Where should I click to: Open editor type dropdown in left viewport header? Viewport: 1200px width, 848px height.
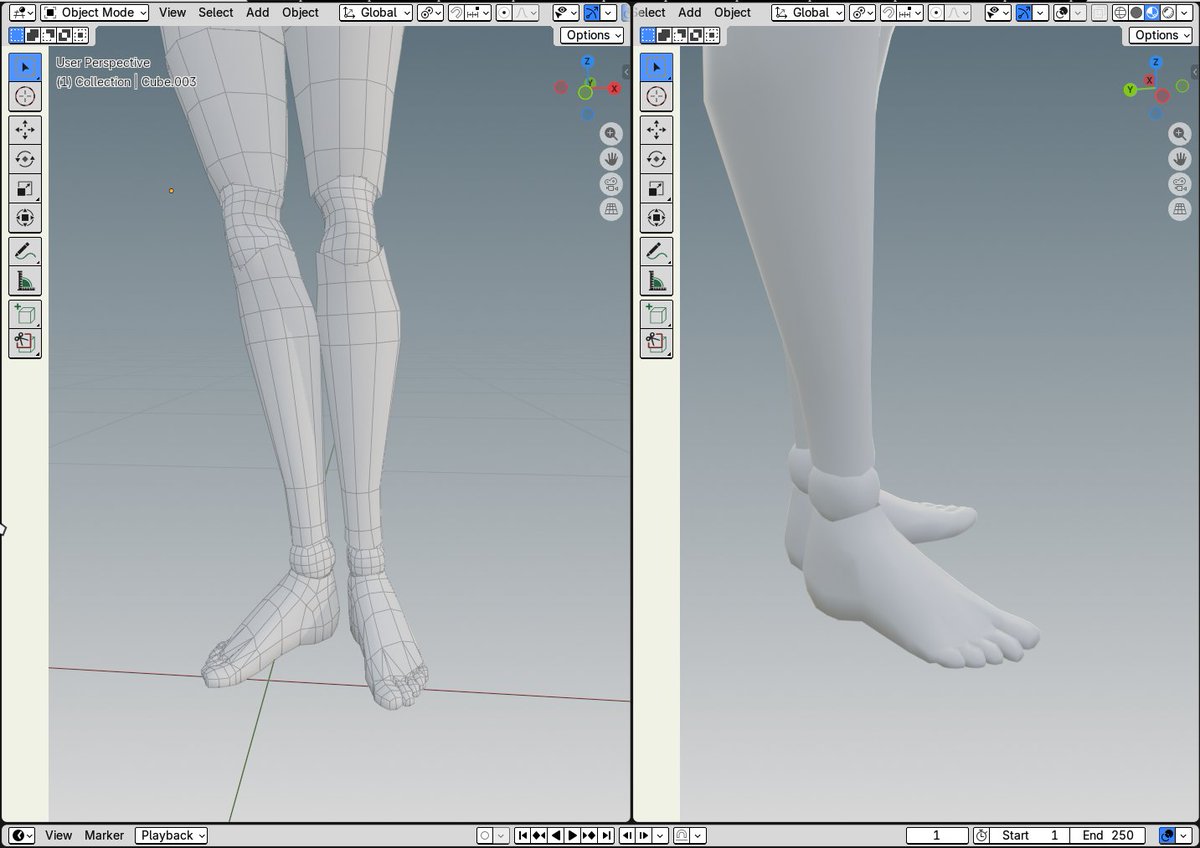click(21, 13)
